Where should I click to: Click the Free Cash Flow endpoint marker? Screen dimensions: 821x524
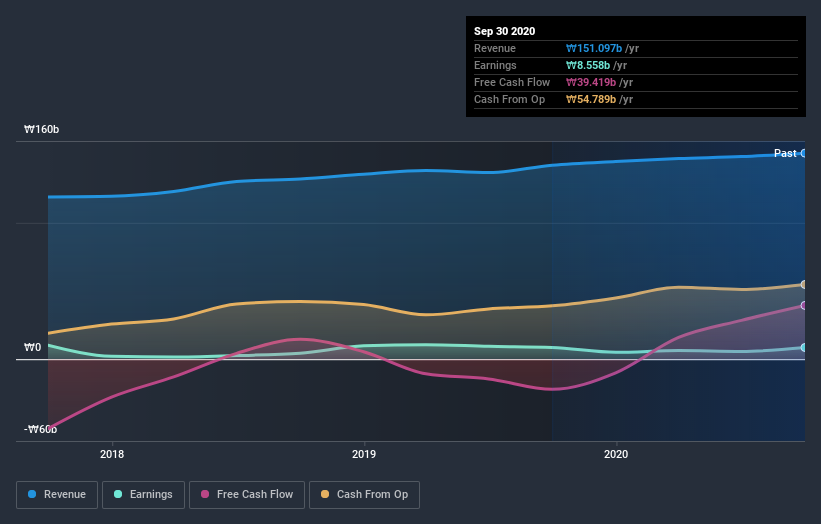click(x=804, y=305)
